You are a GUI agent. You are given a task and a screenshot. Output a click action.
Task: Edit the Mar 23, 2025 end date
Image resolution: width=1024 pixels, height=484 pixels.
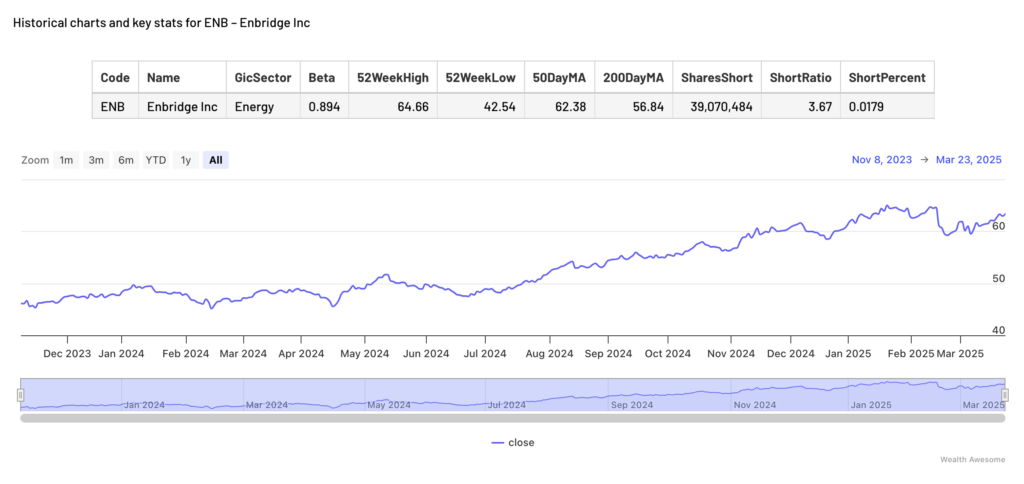tap(969, 160)
